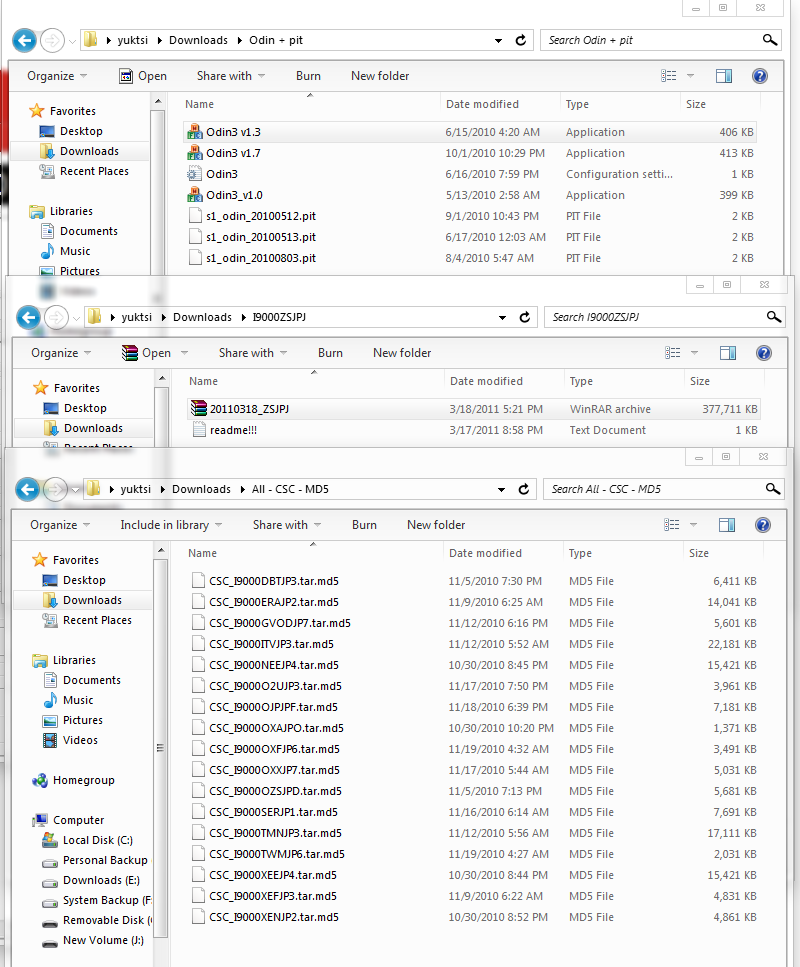Image resolution: width=800 pixels, height=967 pixels.
Task: Open the Odin3 configuration settings file
Action: pyautogui.click(x=221, y=174)
